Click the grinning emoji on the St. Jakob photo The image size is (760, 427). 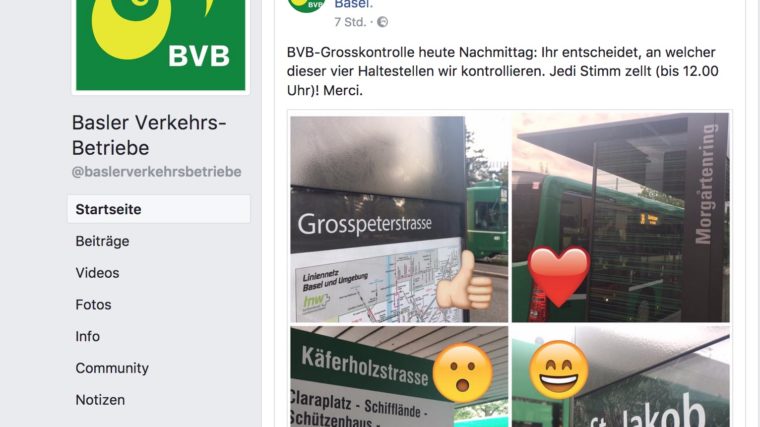(x=559, y=370)
